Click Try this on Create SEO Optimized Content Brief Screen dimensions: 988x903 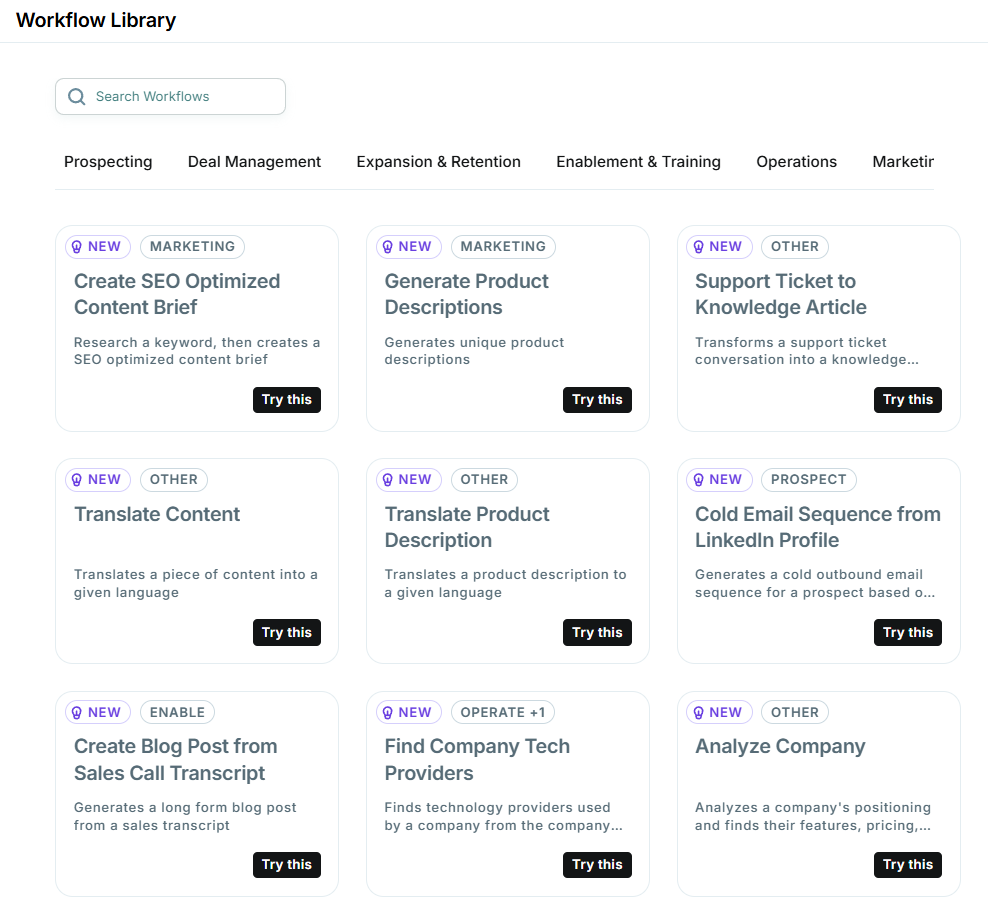coord(287,400)
